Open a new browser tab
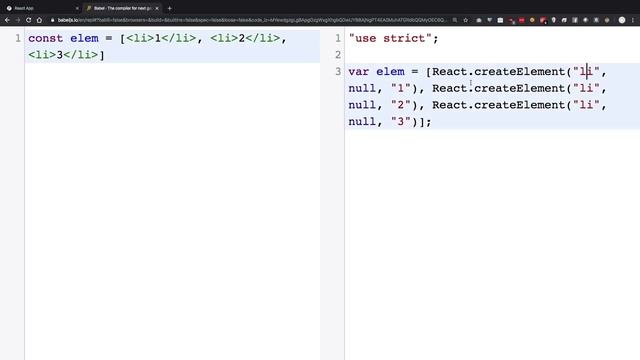 [x=169, y=8]
